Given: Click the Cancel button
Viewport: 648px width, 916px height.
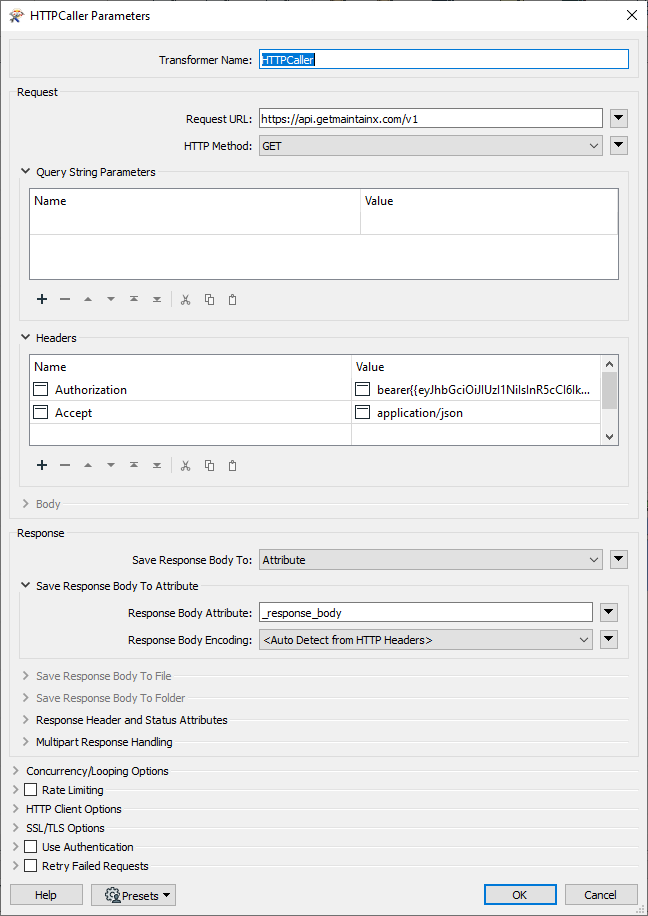Looking at the screenshot, I should 600,895.
